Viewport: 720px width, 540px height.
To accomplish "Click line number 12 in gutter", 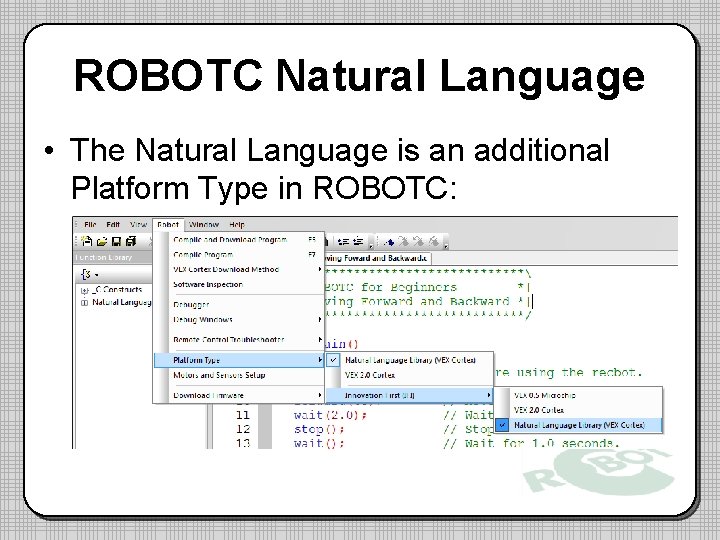I will click(242, 430).
